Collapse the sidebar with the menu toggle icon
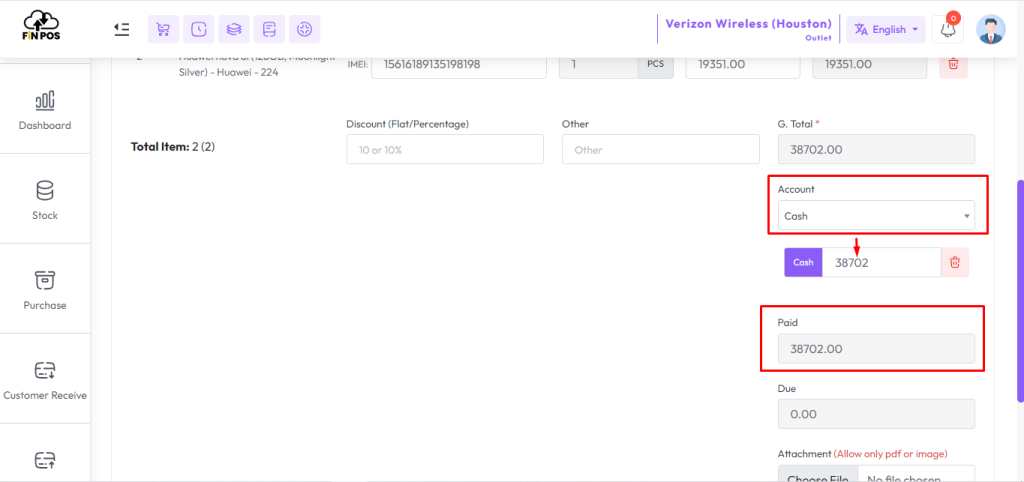Image resolution: width=1024 pixels, height=482 pixels. [x=121, y=29]
